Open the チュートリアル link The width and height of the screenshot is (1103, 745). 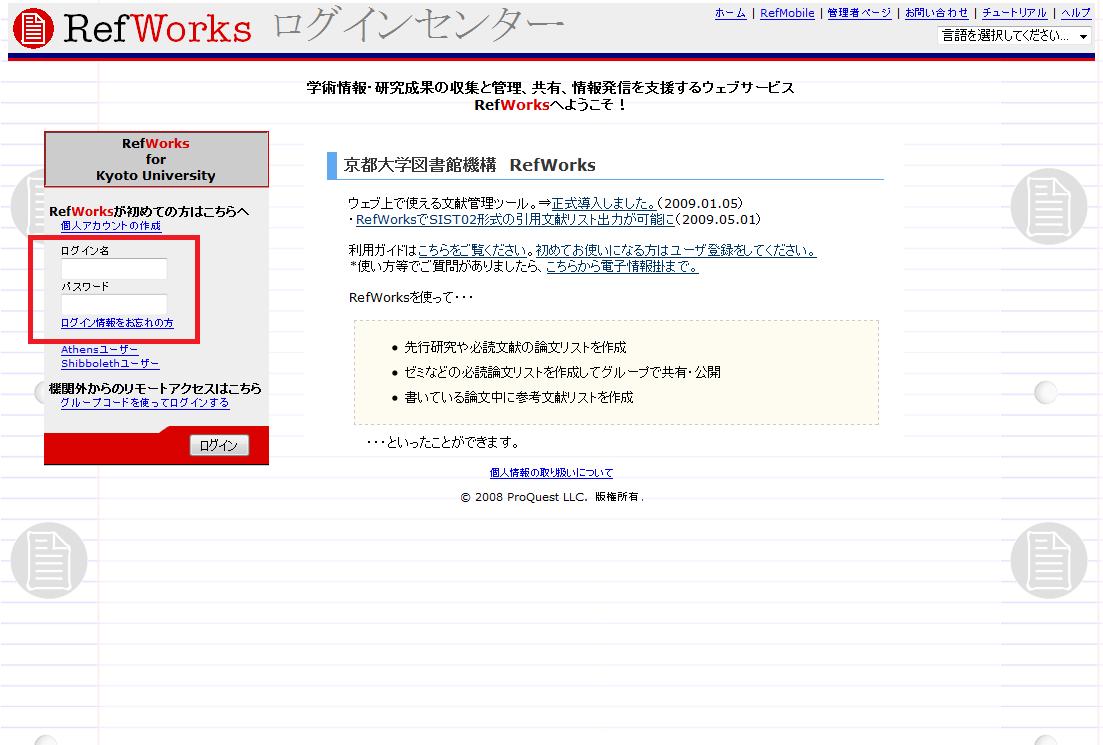pos(1014,13)
